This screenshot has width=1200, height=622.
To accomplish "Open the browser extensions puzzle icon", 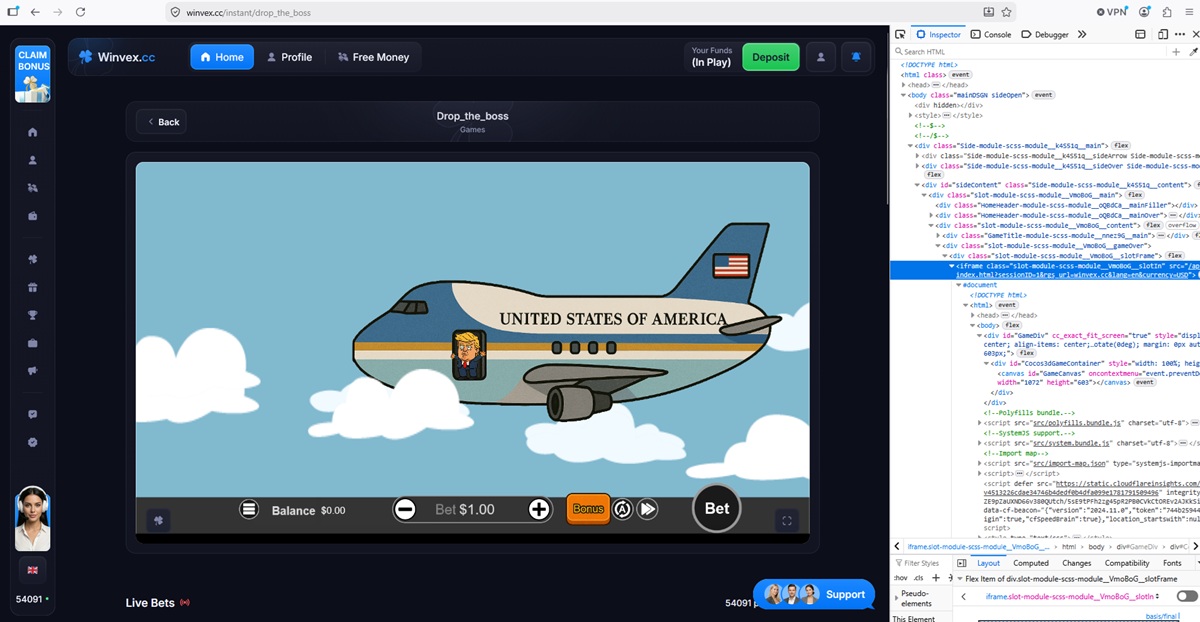I will [1166, 12].
